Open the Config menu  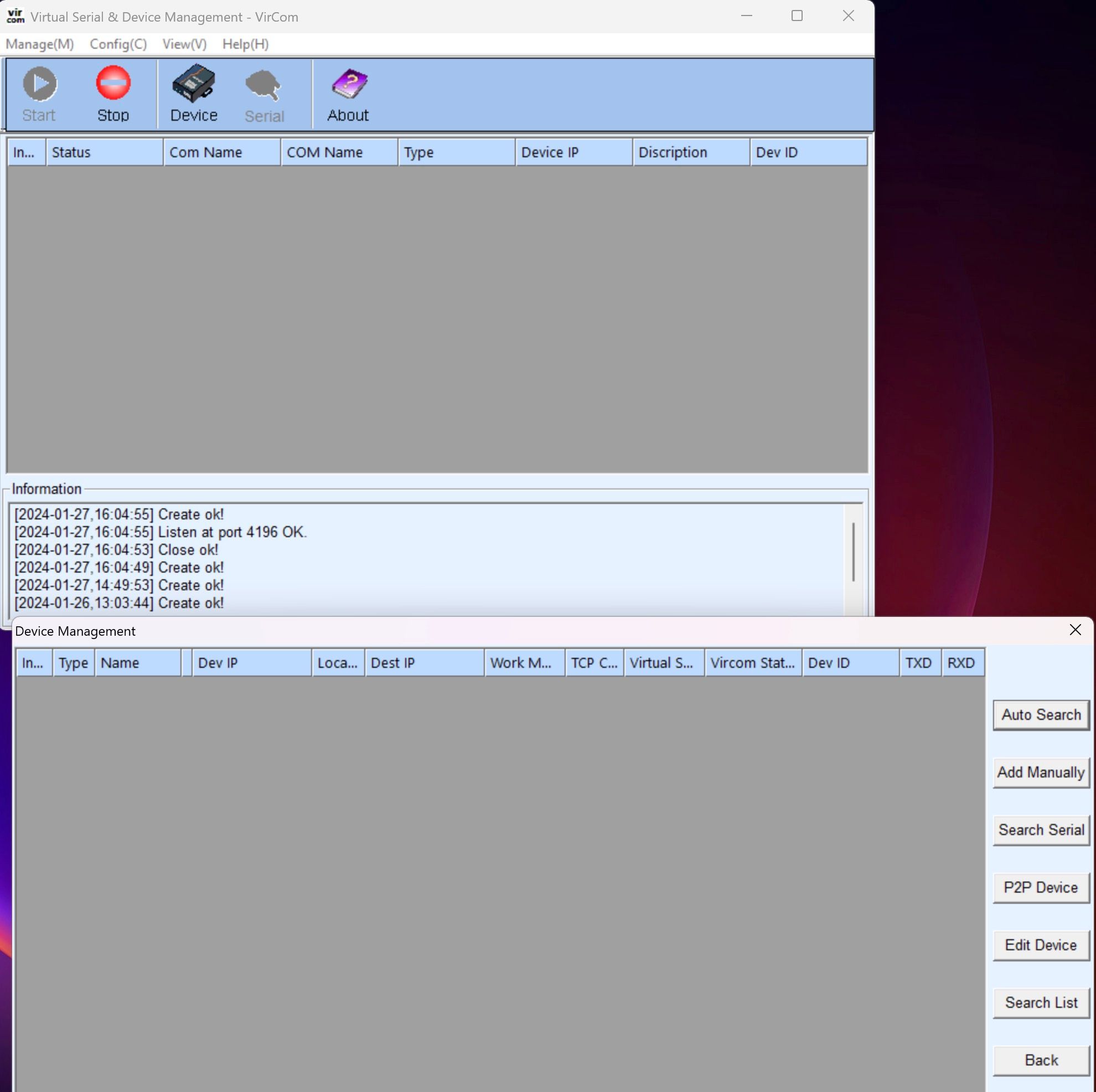click(x=117, y=43)
